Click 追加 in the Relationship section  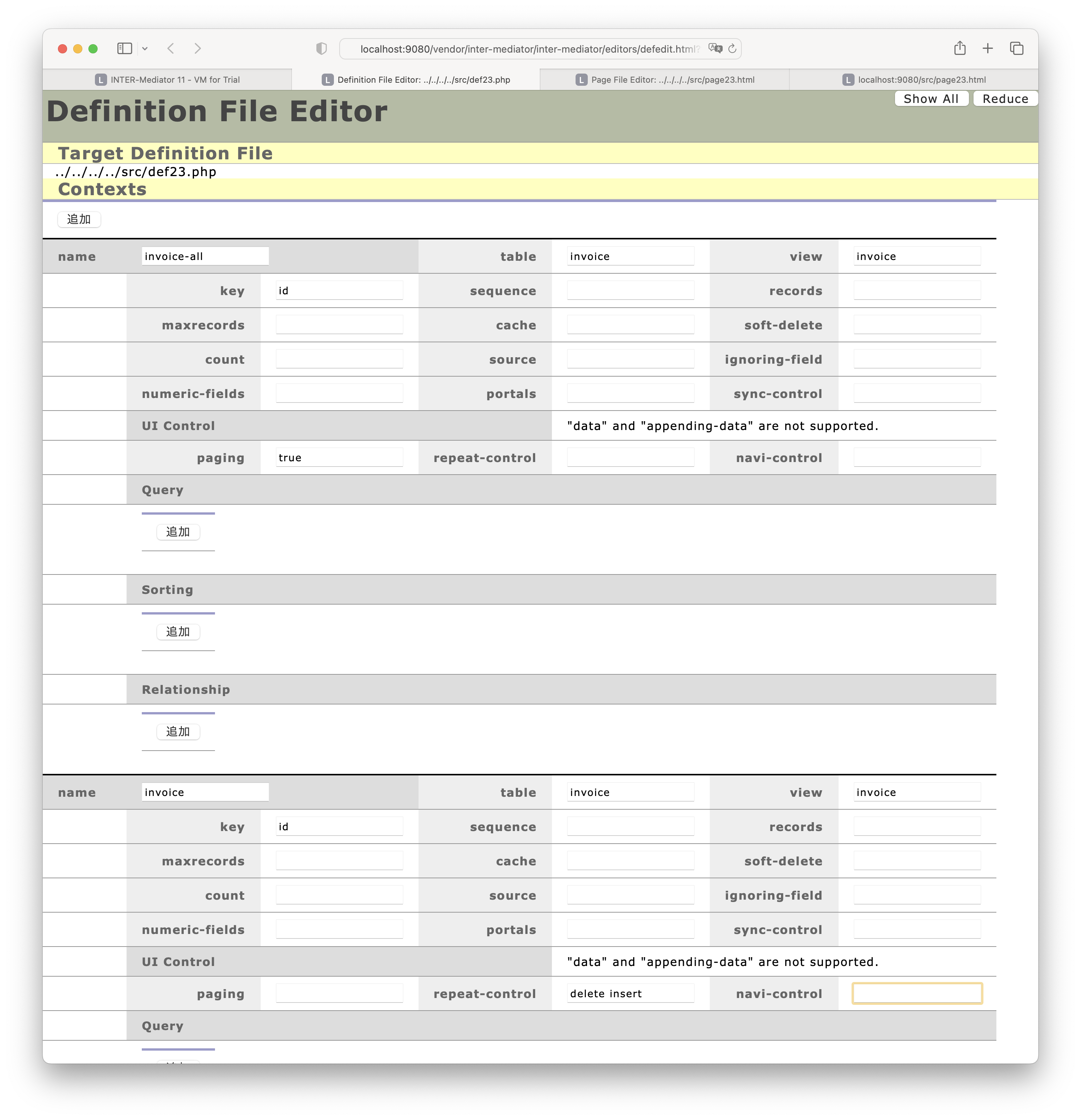coord(178,732)
